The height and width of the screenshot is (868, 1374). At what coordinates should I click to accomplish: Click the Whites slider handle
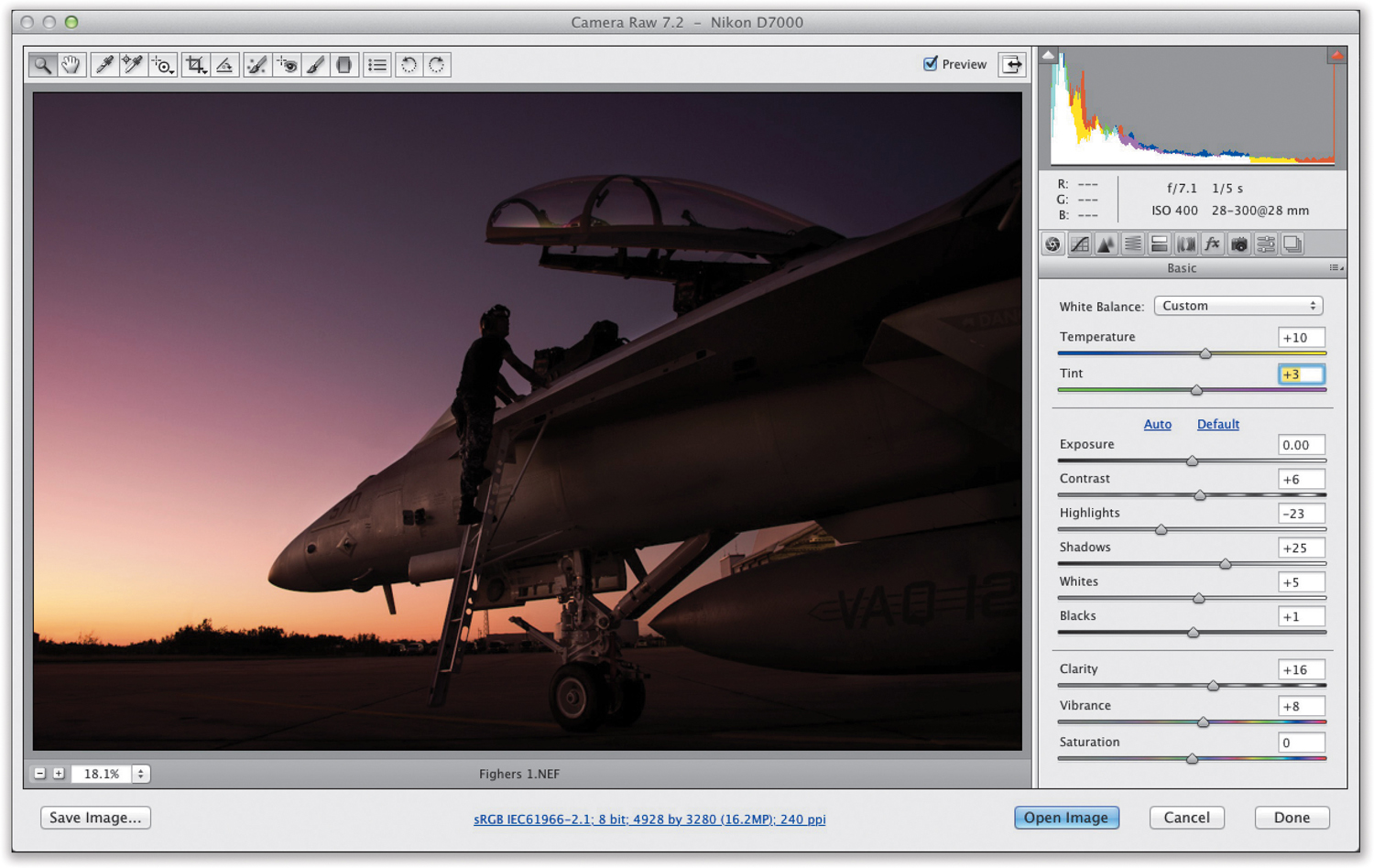[x=1199, y=598]
